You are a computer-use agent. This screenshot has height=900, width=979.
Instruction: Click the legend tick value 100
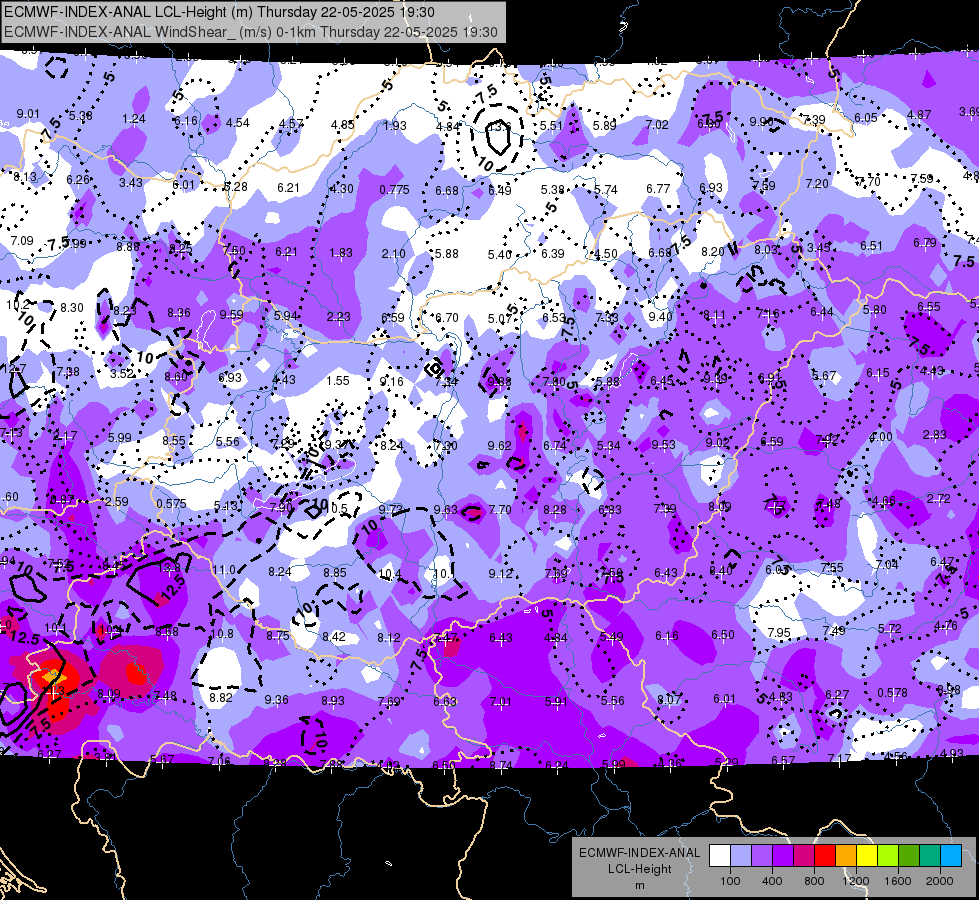coord(730,881)
